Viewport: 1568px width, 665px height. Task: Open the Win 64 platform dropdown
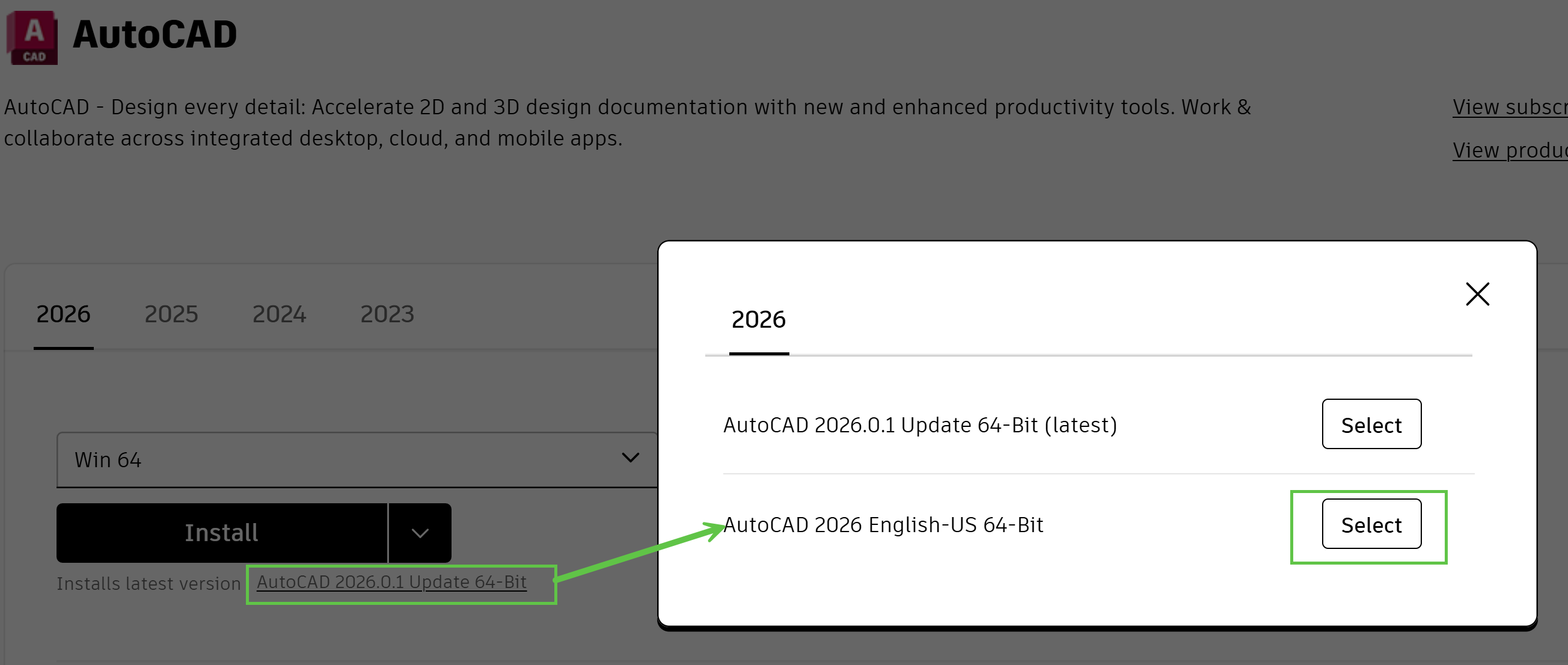(357, 459)
